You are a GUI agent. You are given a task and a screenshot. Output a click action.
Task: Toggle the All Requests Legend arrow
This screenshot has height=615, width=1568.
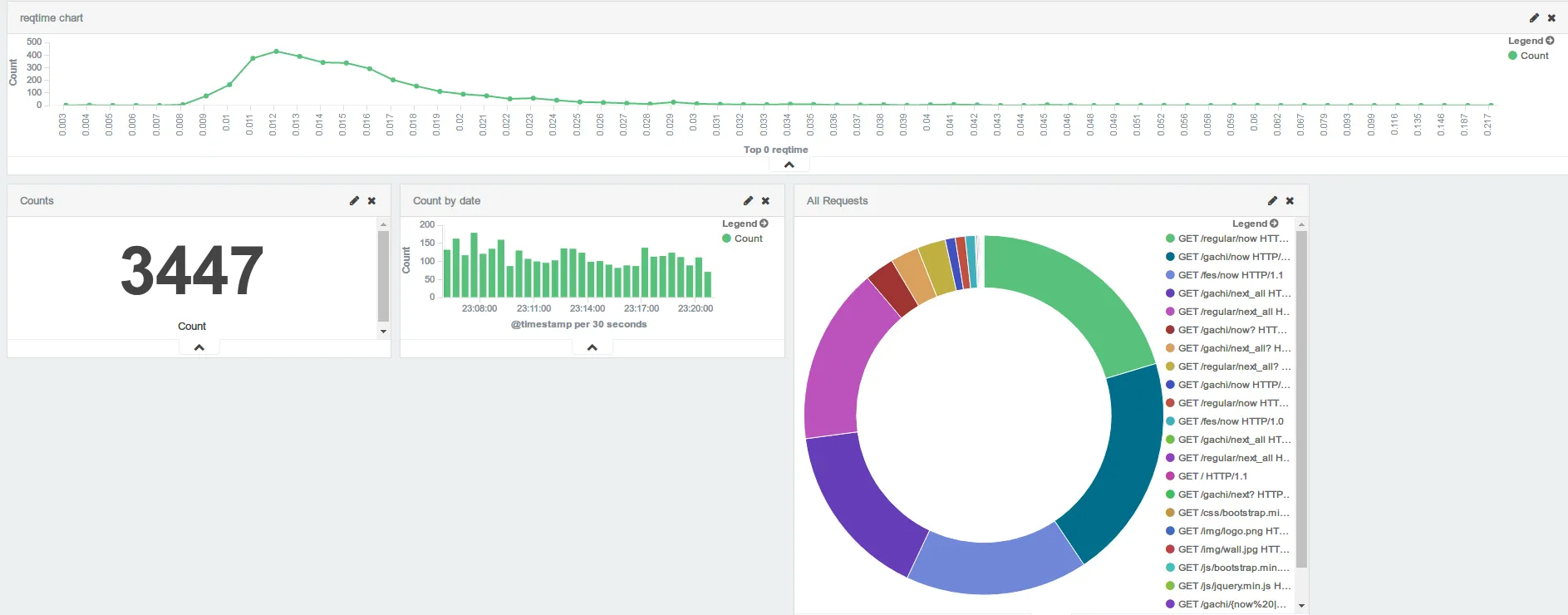1274,223
